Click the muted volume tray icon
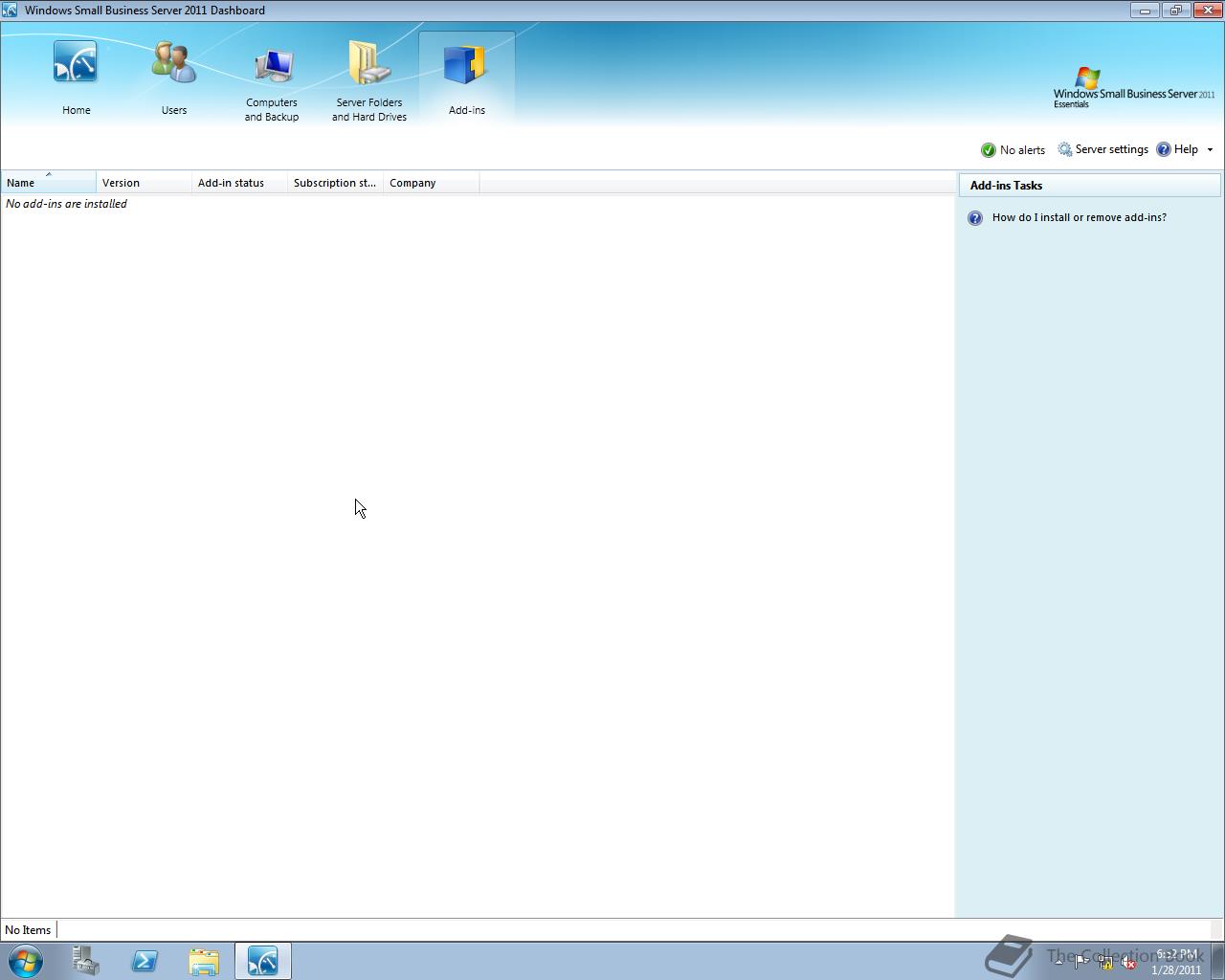Viewport: 1225px width, 980px height. tap(1128, 963)
